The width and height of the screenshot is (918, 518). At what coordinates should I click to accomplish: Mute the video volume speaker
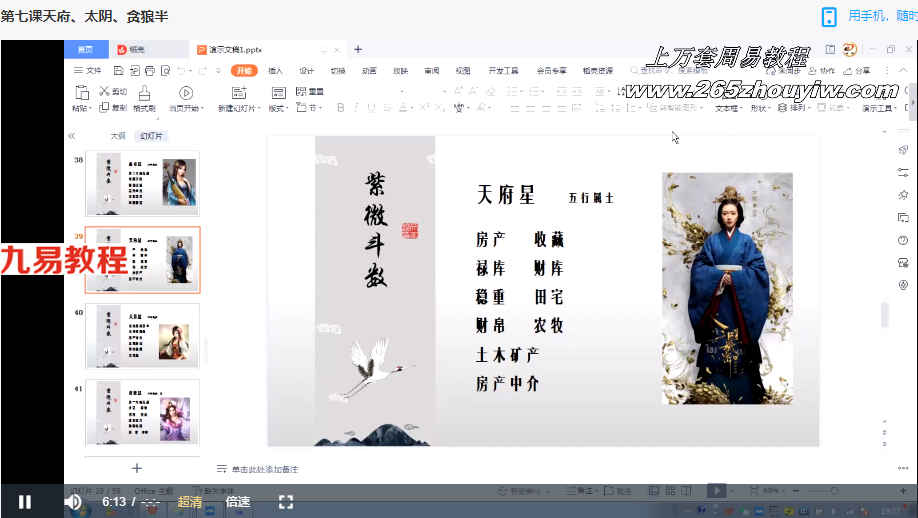click(73, 502)
